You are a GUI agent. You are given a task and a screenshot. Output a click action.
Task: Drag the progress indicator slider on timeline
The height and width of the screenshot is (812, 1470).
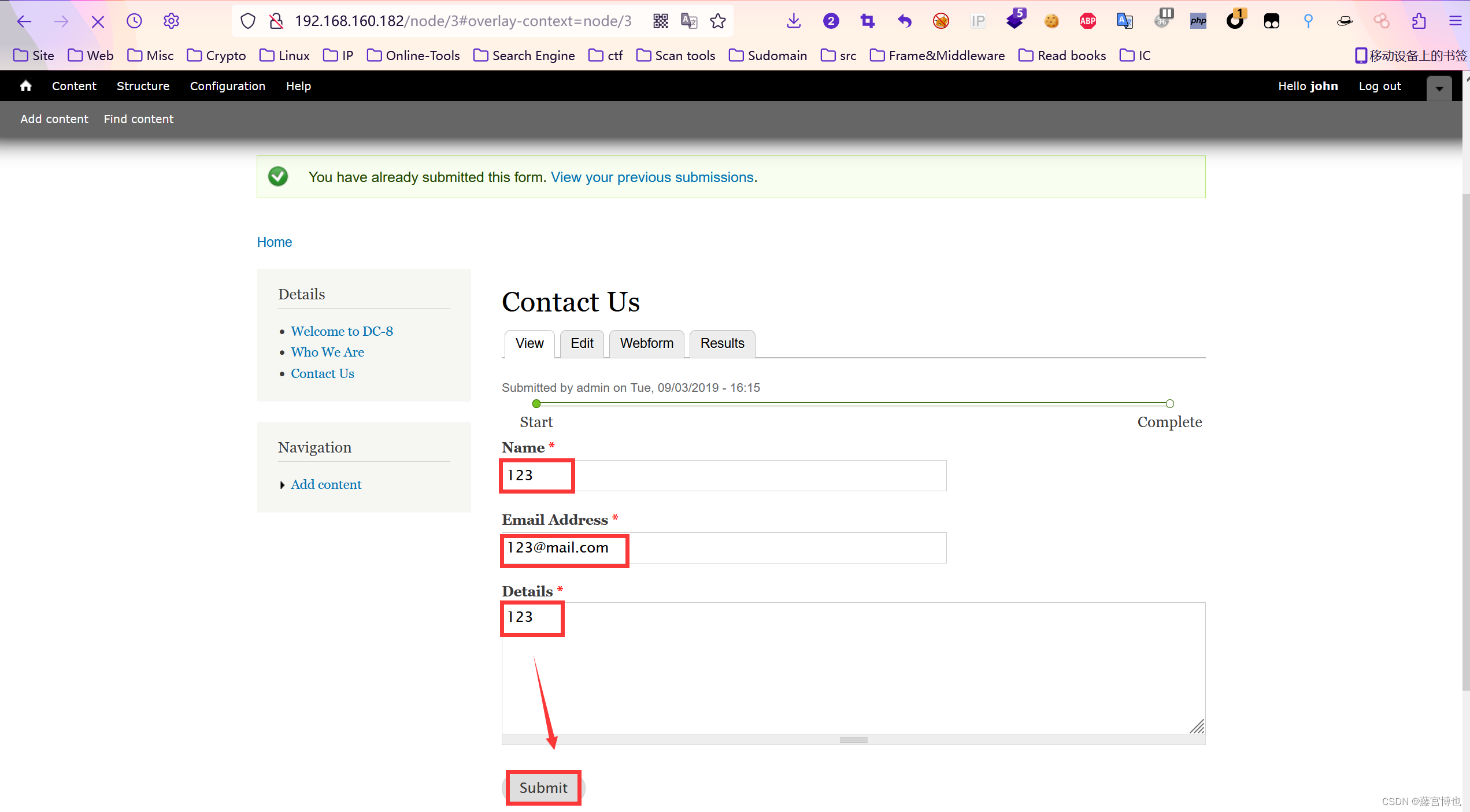point(536,403)
